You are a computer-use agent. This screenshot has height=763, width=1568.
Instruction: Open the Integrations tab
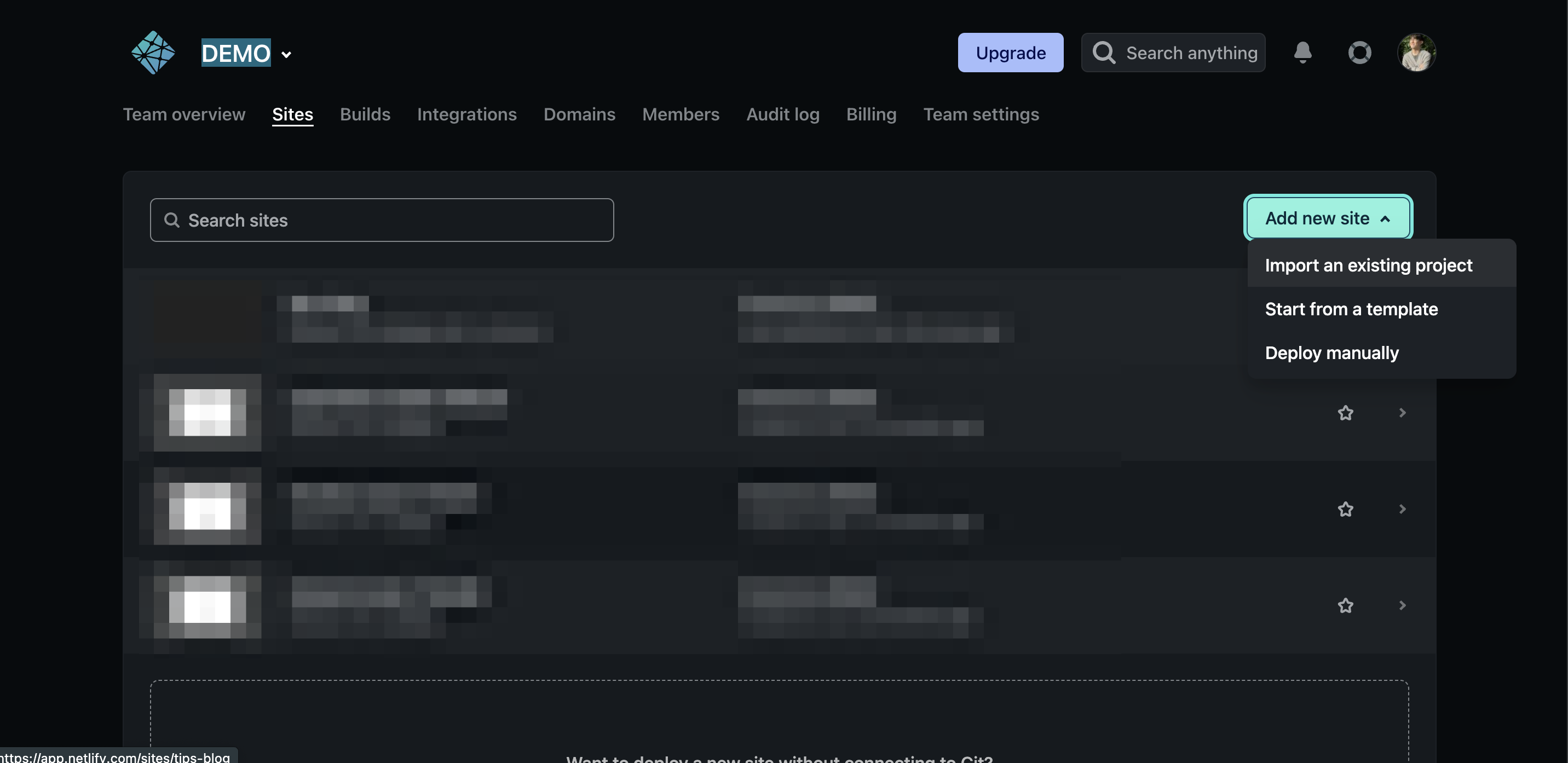pyautogui.click(x=467, y=114)
